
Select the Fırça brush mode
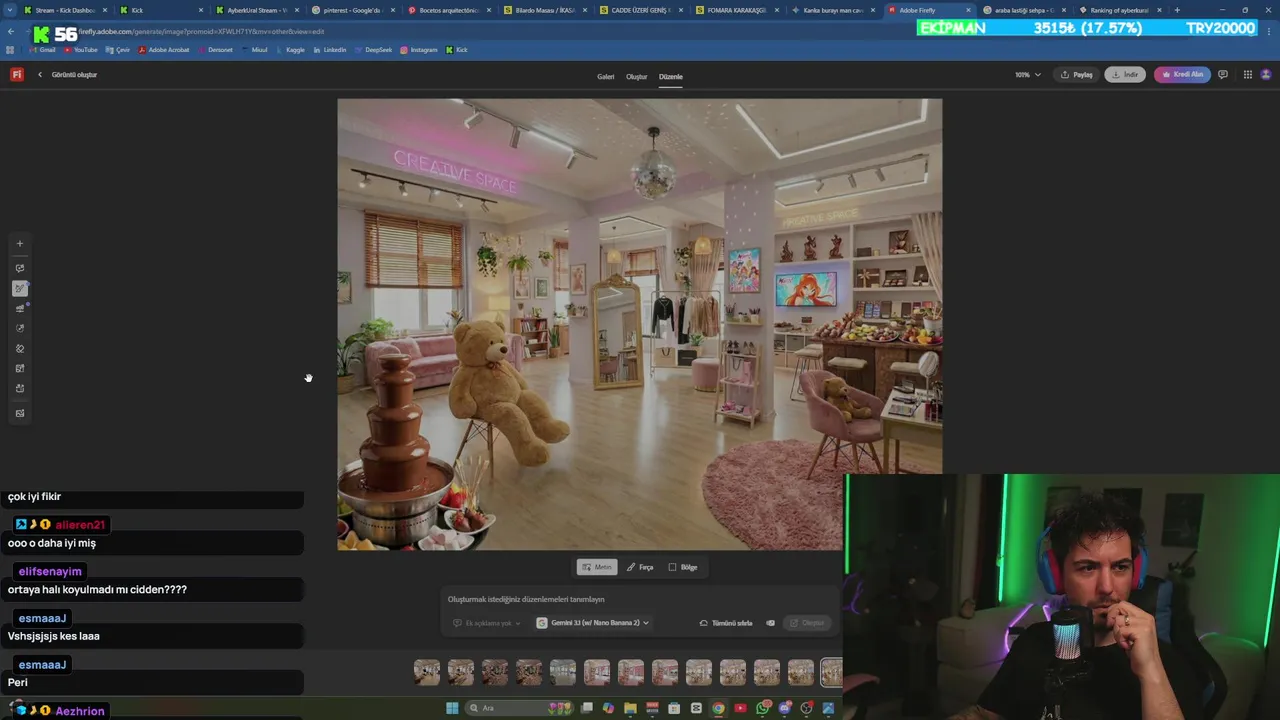(x=640, y=567)
